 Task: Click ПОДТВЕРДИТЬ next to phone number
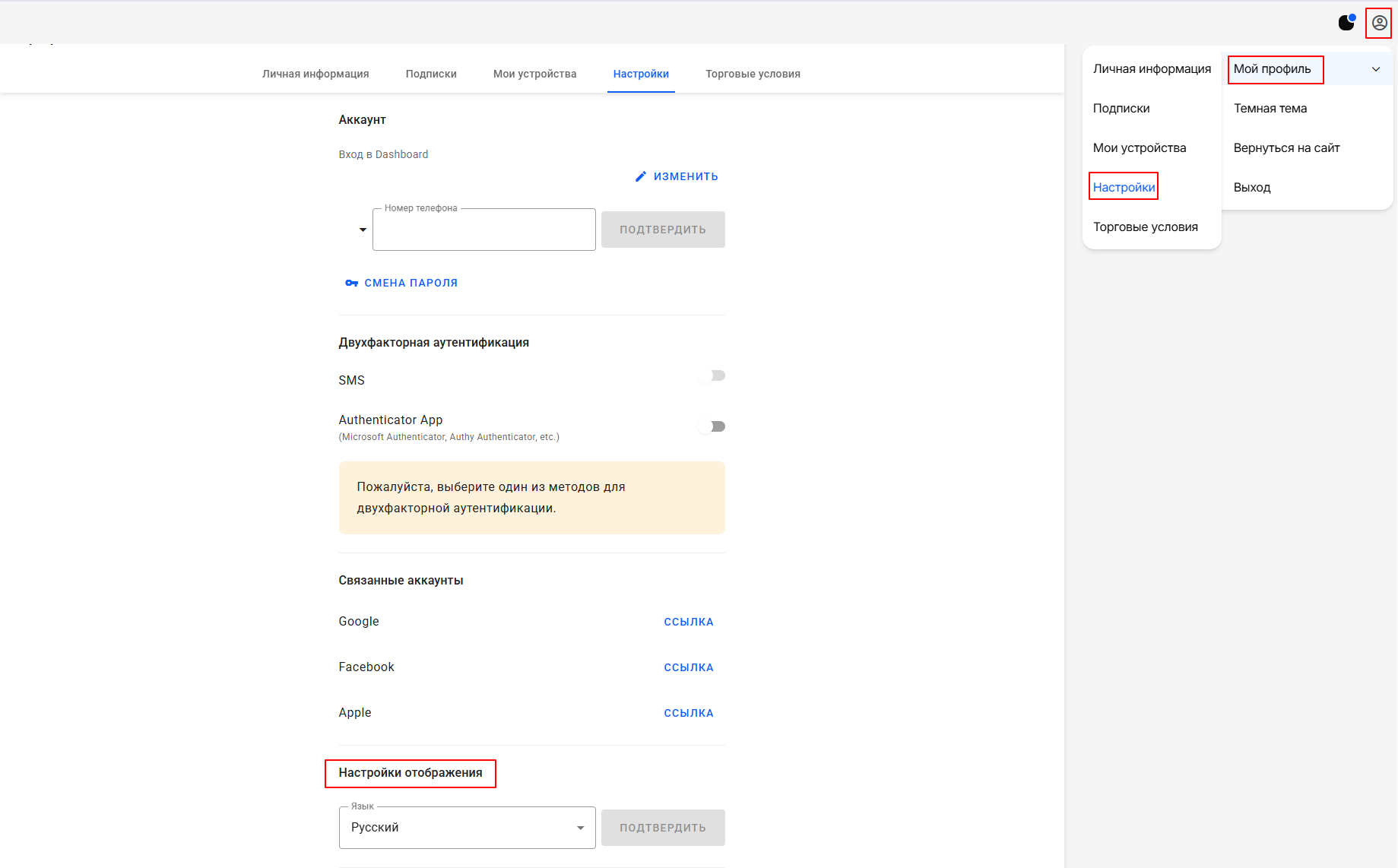pyautogui.click(x=663, y=230)
